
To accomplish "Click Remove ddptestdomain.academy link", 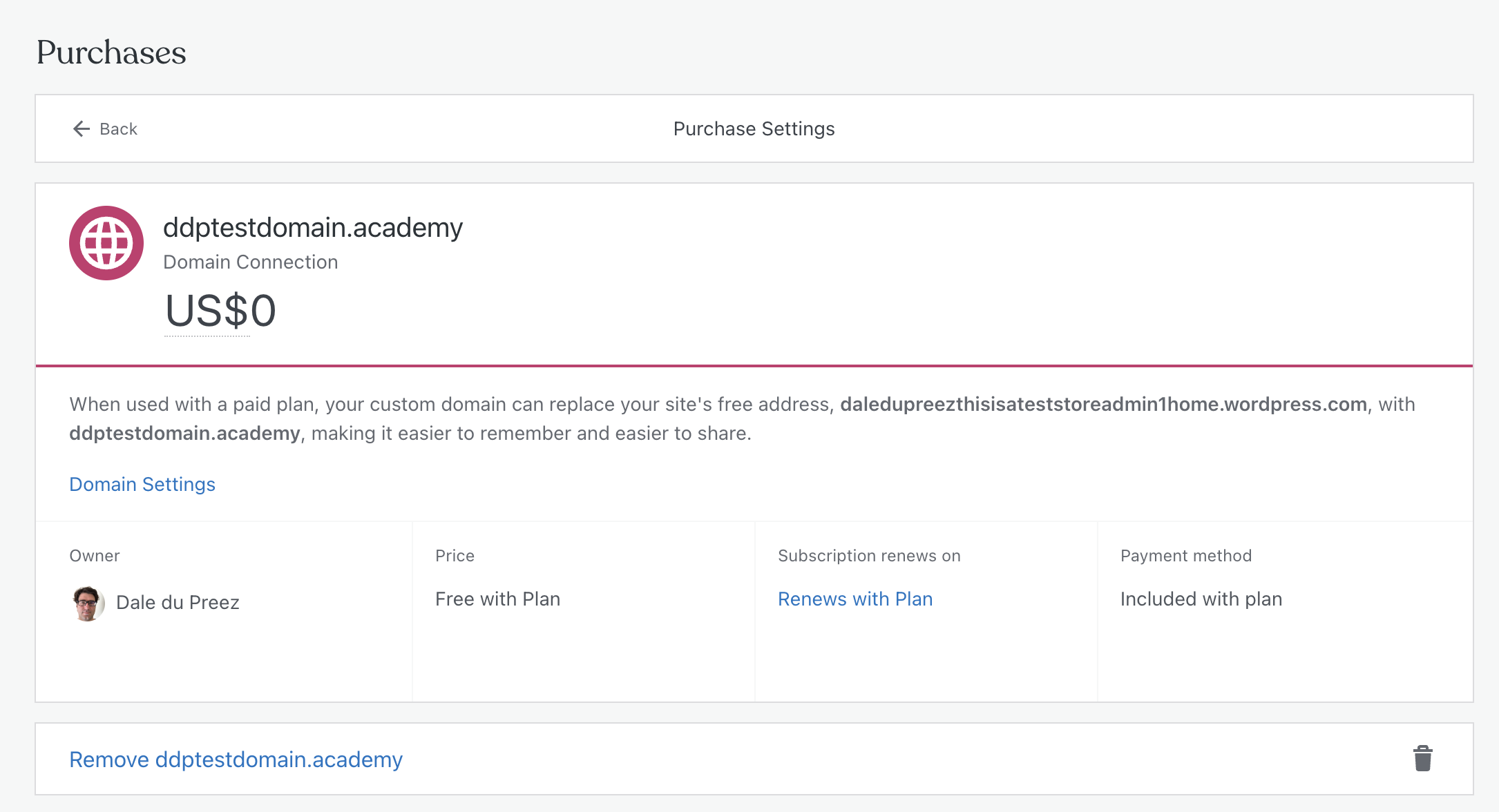I will coord(236,760).
